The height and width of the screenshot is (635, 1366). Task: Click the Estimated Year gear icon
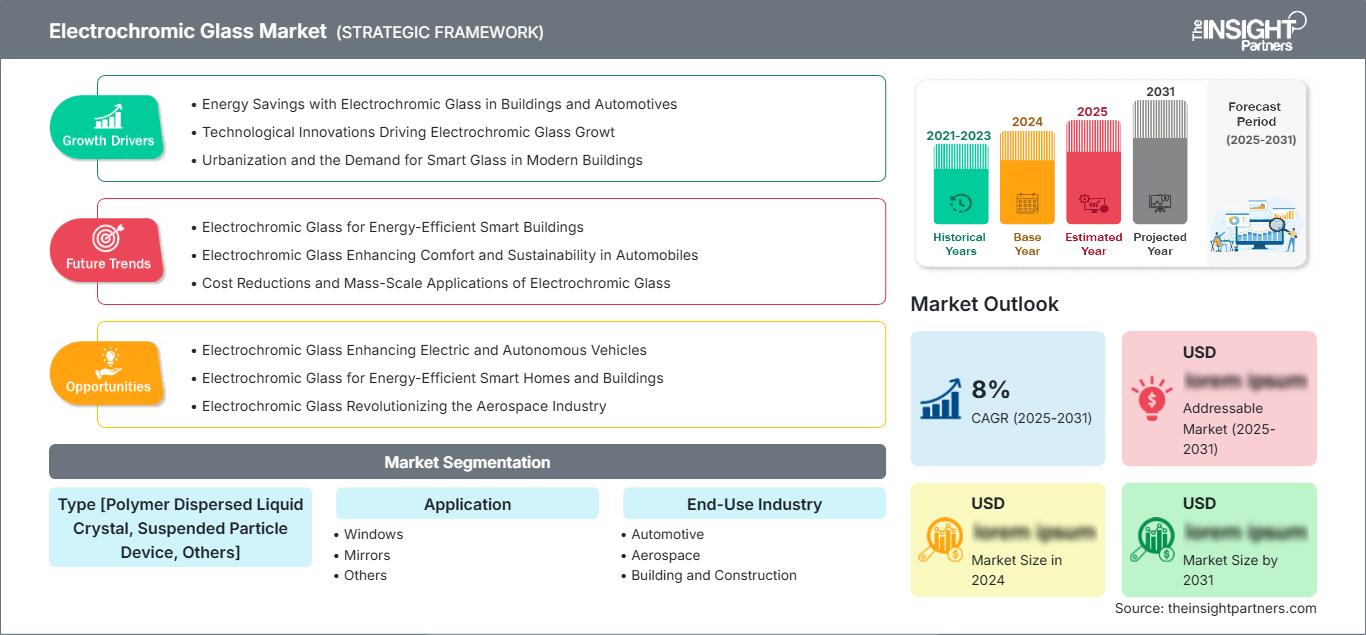coord(1093,203)
